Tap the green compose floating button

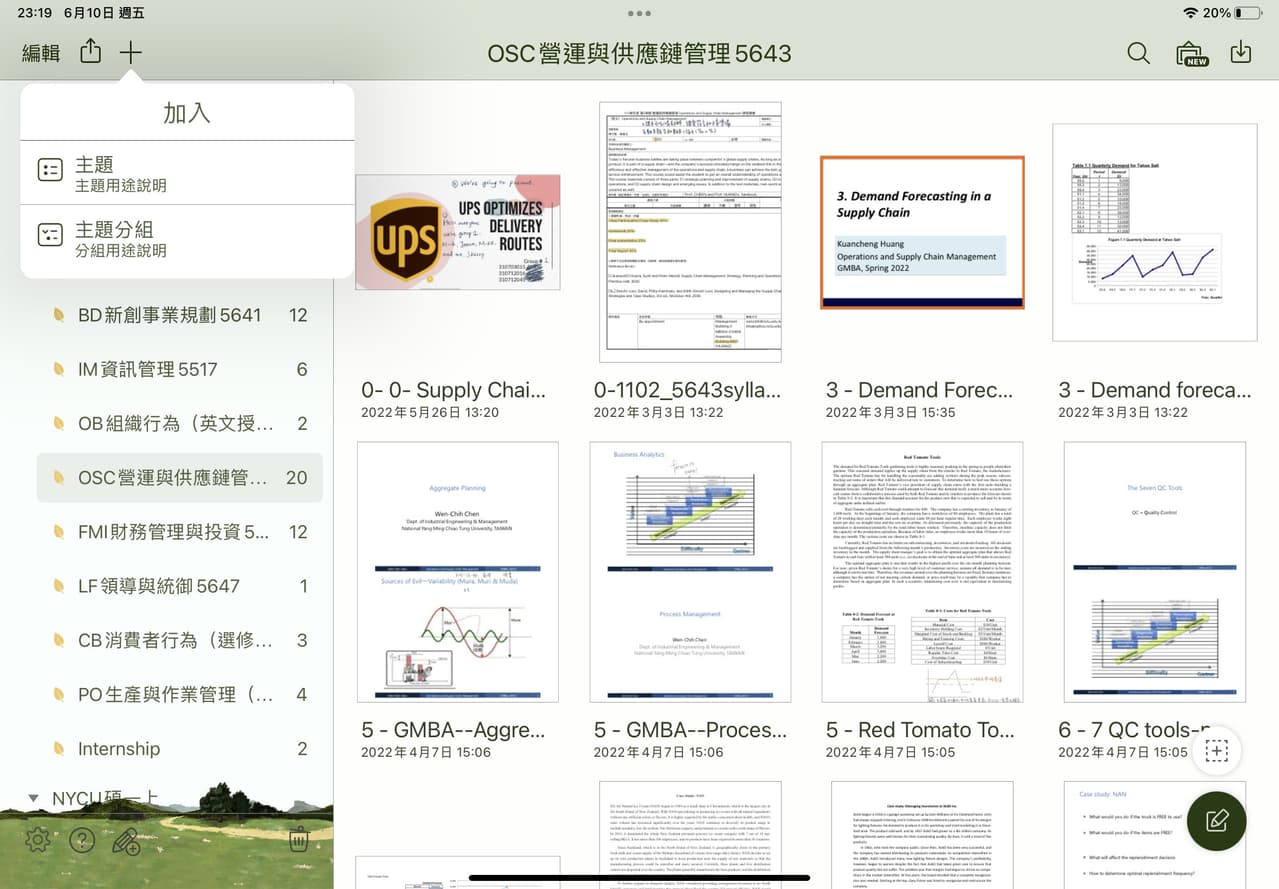point(1216,821)
